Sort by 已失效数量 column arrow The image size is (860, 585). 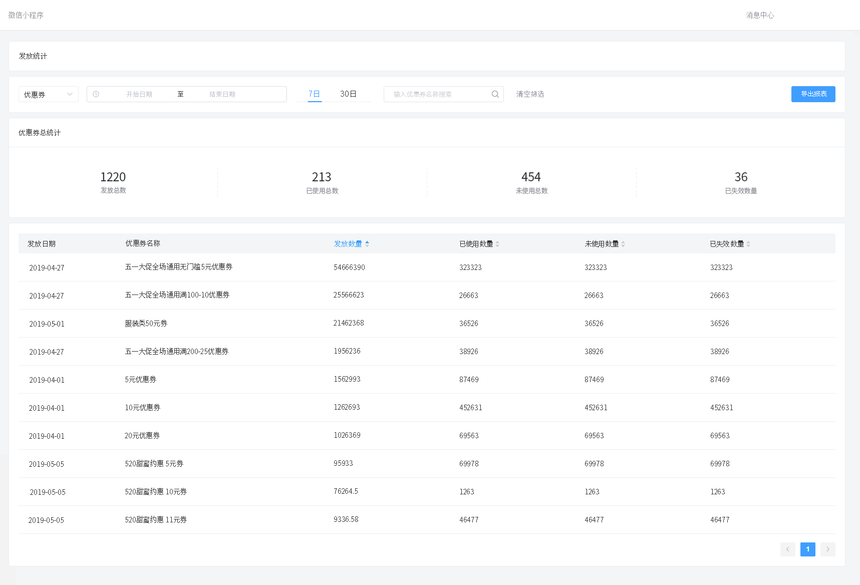pyautogui.click(x=748, y=244)
